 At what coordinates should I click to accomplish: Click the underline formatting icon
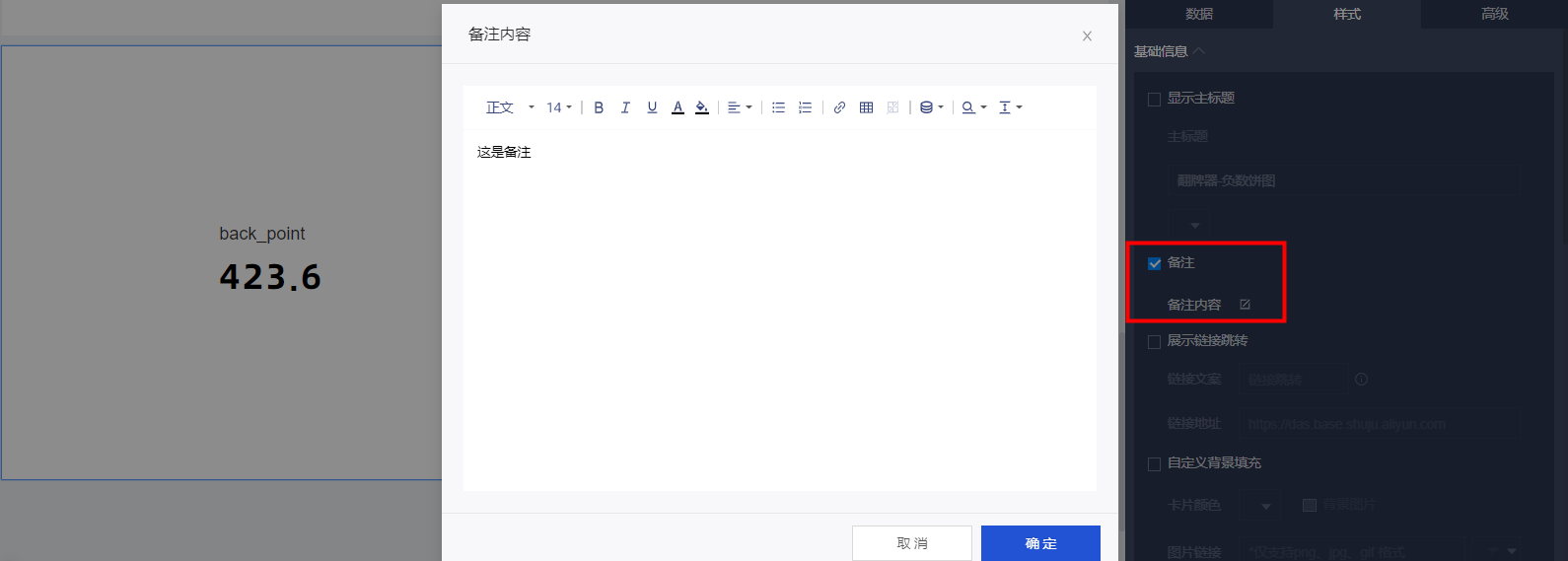coord(652,107)
